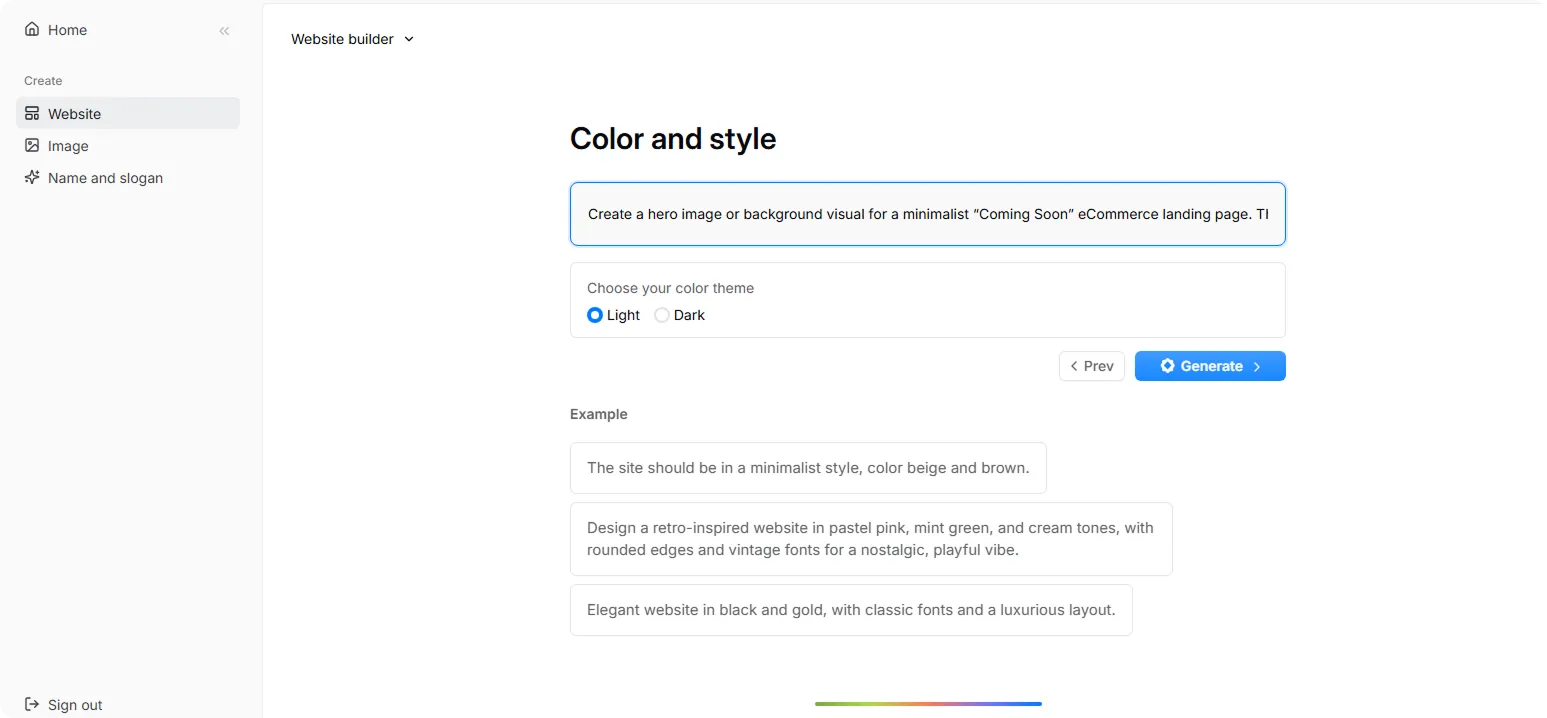
Task: Click the sparkle icon beside Name and slogan
Action: [x=32, y=178]
